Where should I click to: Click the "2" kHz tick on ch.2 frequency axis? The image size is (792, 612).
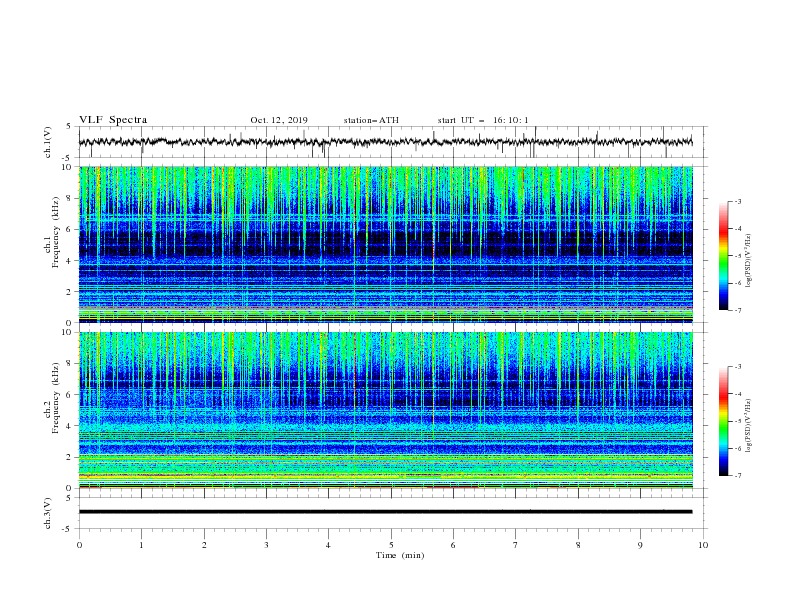click(x=70, y=457)
